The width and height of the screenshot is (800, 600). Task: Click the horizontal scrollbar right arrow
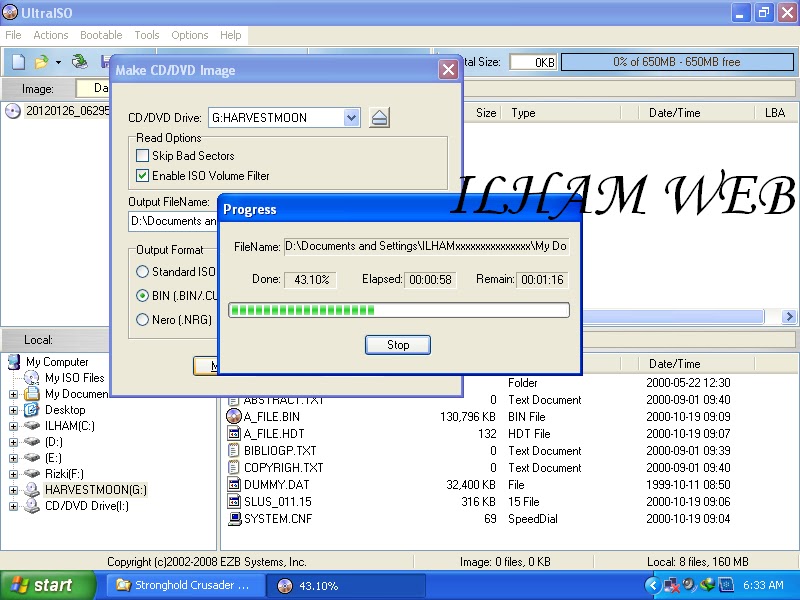point(789,316)
